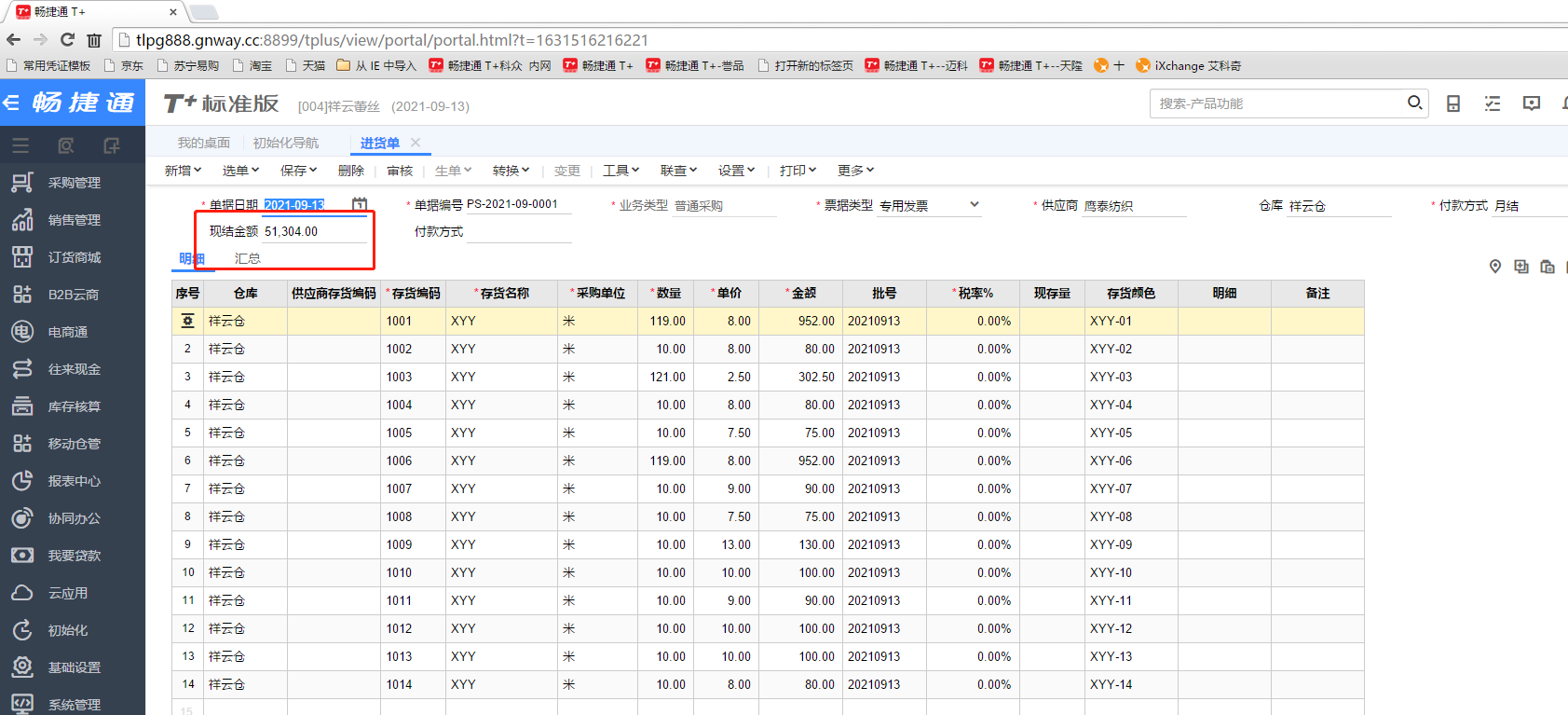Expand the 转换 dropdown
Screen dimensions: 1568x715
tap(511, 171)
